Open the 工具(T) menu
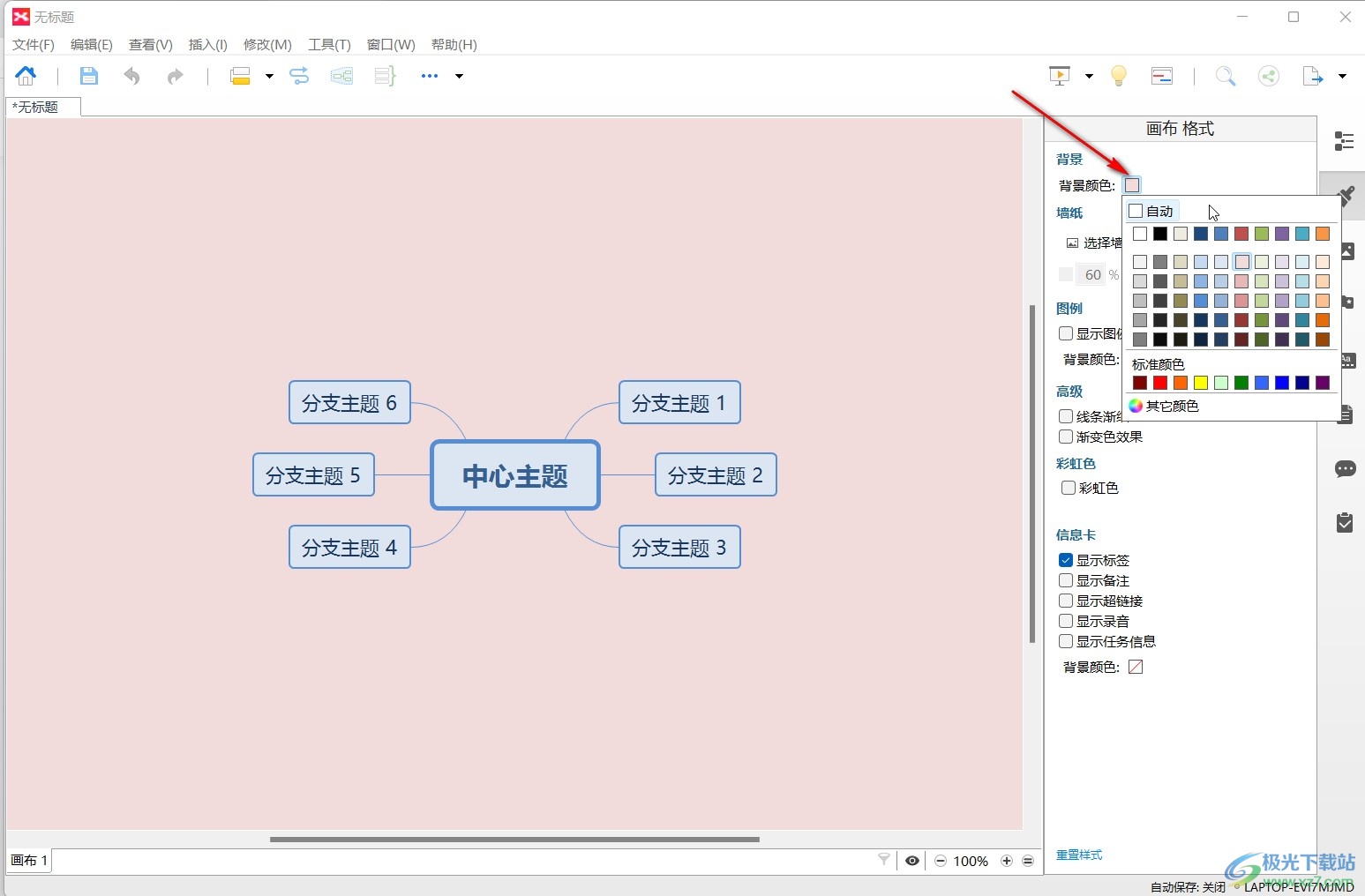The width and height of the screenshot is (1365, 896). coord(329,45)
